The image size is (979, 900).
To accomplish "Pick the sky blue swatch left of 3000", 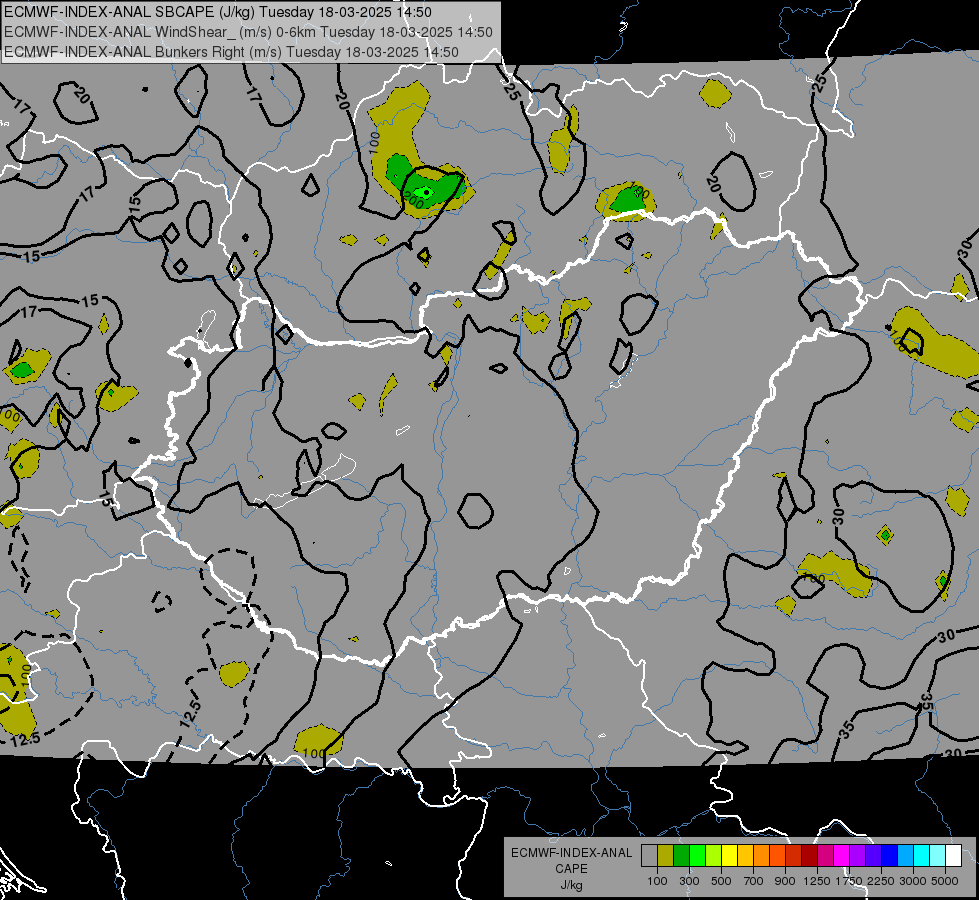I will pyautogui.click(x=905, y=856).
